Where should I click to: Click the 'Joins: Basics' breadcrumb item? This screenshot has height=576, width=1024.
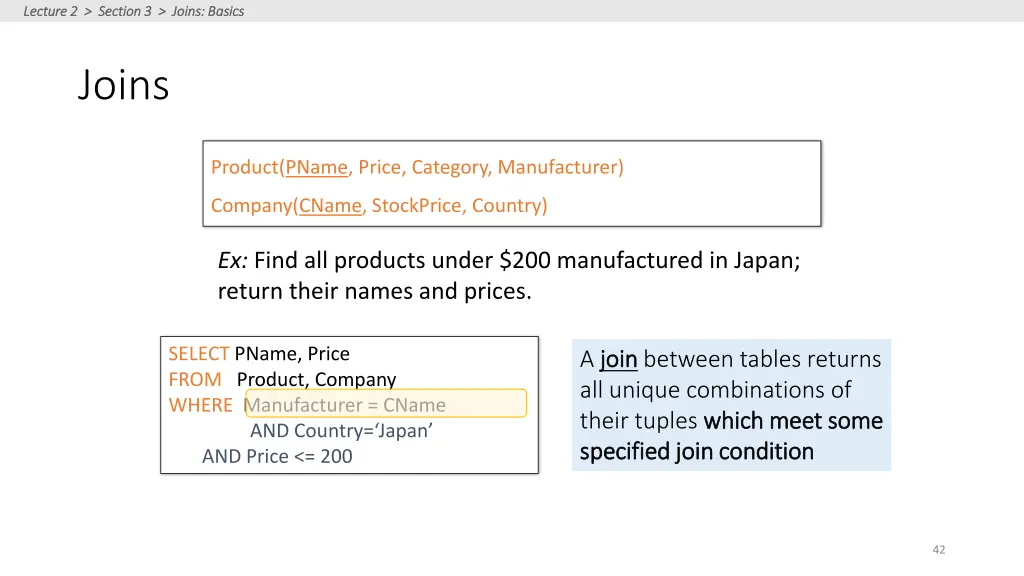click(x=208, y=11)
